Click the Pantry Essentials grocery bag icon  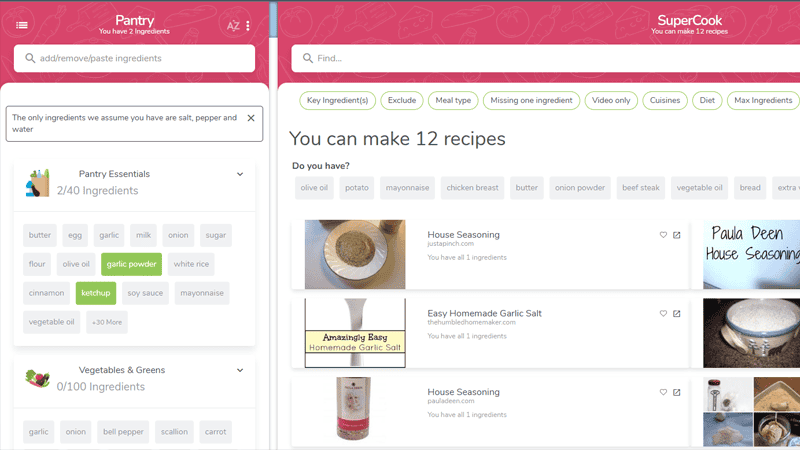[38, 183]
